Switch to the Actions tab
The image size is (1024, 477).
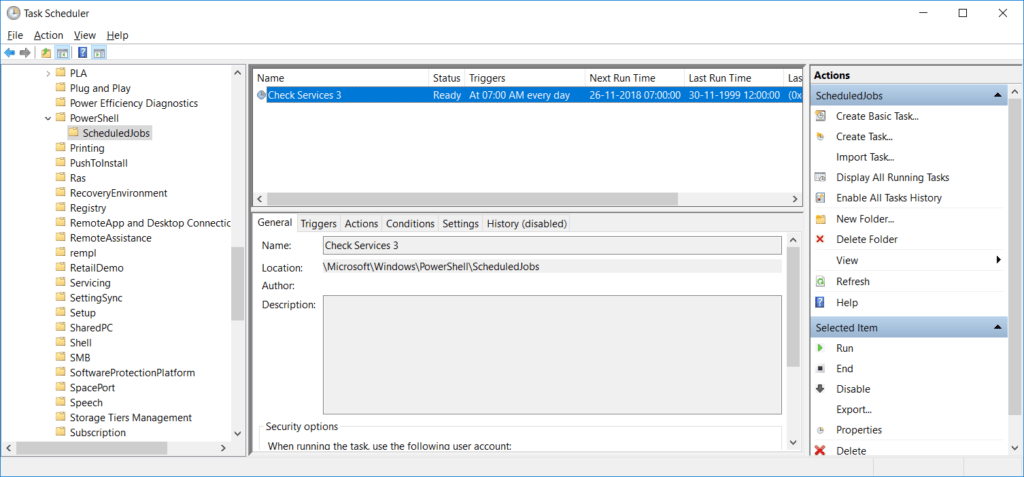361,223
